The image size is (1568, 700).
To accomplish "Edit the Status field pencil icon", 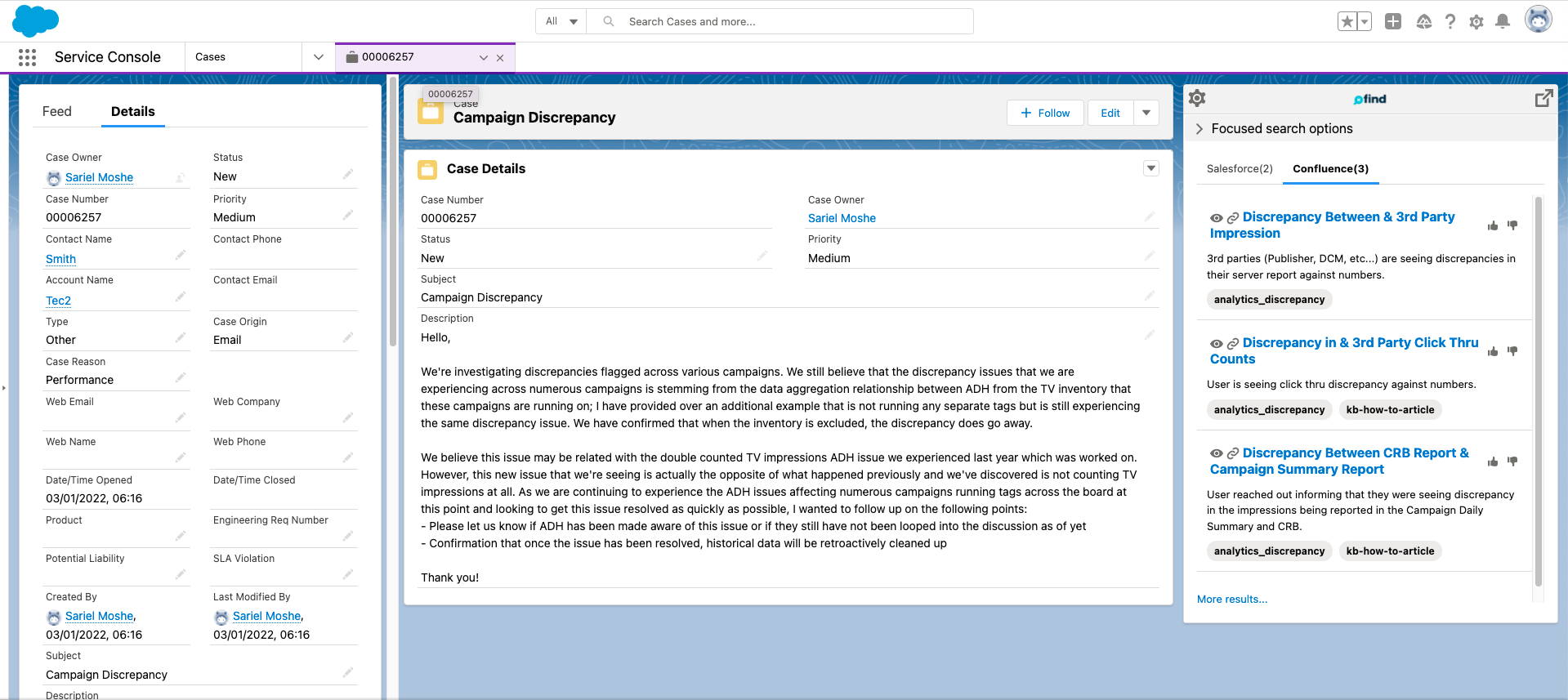I will click(347, 174).
